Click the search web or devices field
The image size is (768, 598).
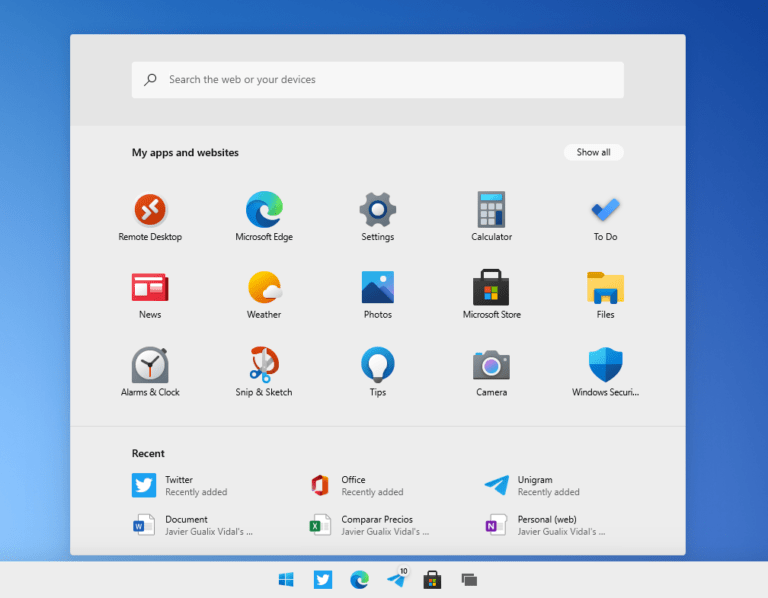click(378, 80)
